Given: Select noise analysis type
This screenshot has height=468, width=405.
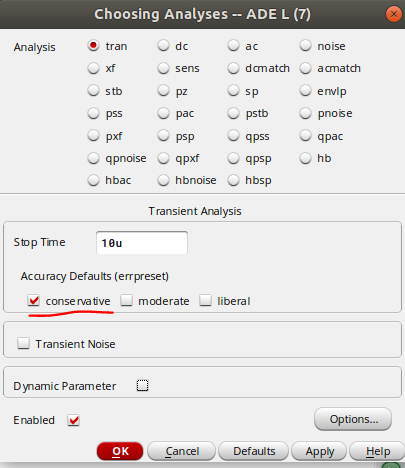Looking at the screenshot, I should tap(305, 45).
